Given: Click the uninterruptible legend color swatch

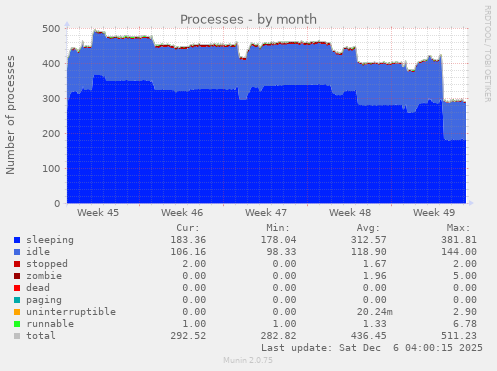Looking at the screenshot, I should [17, 312].
